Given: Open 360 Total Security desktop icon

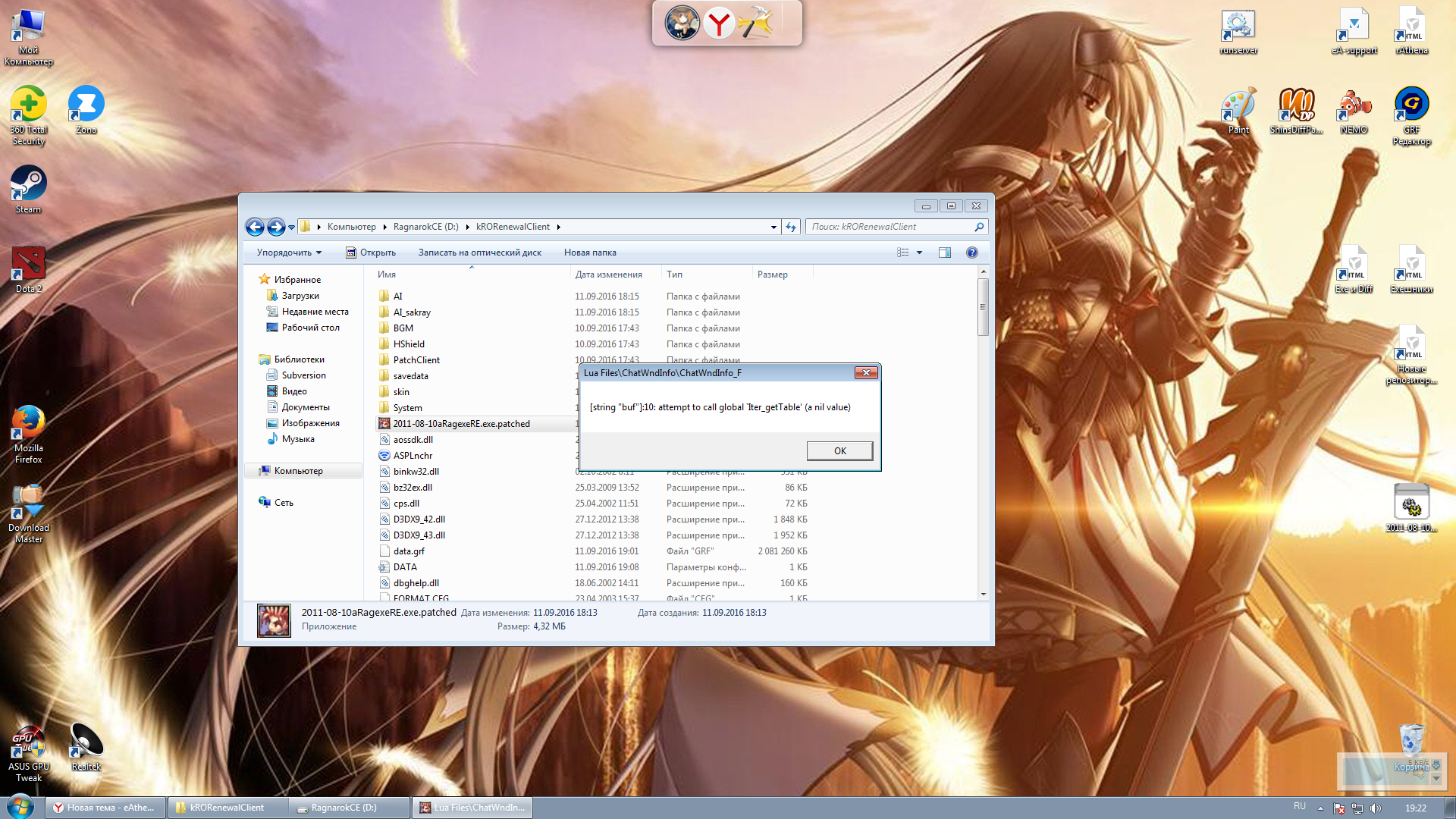Looking at the screenshot, I should point(28,116).
